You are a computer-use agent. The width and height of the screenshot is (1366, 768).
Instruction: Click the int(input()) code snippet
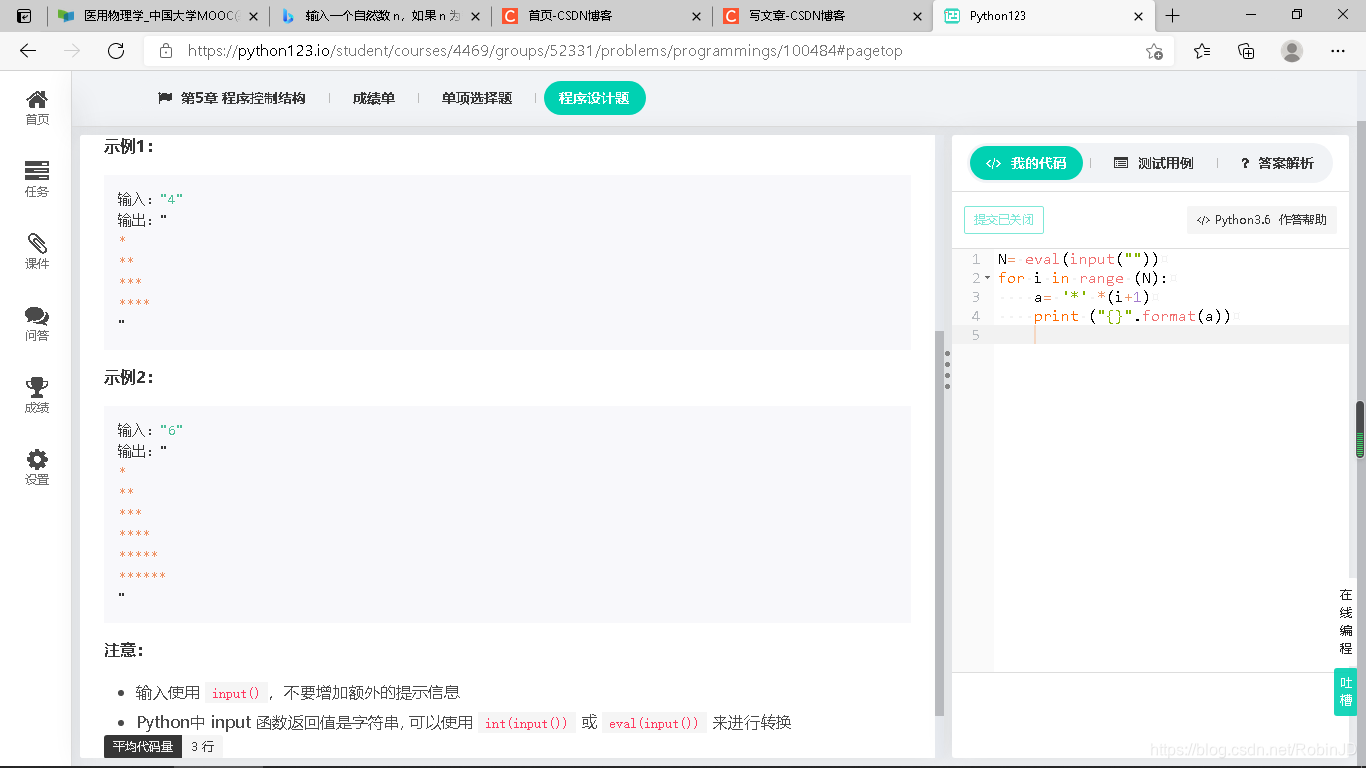528,723
